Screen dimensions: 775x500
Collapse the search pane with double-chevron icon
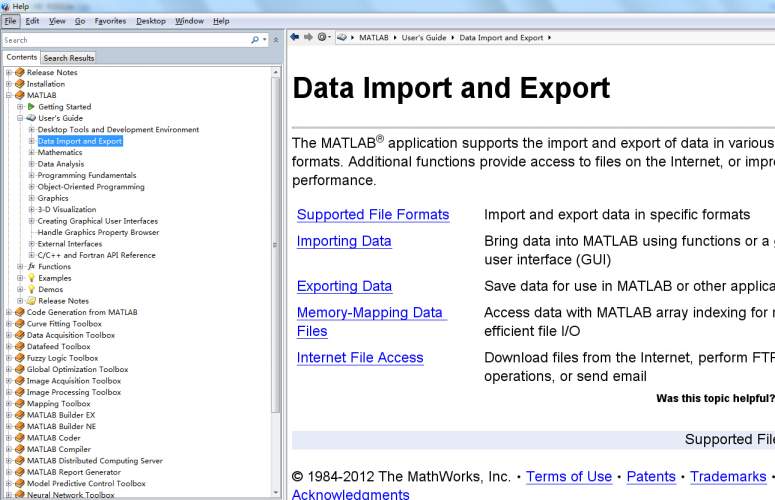(x=276, y=40)
